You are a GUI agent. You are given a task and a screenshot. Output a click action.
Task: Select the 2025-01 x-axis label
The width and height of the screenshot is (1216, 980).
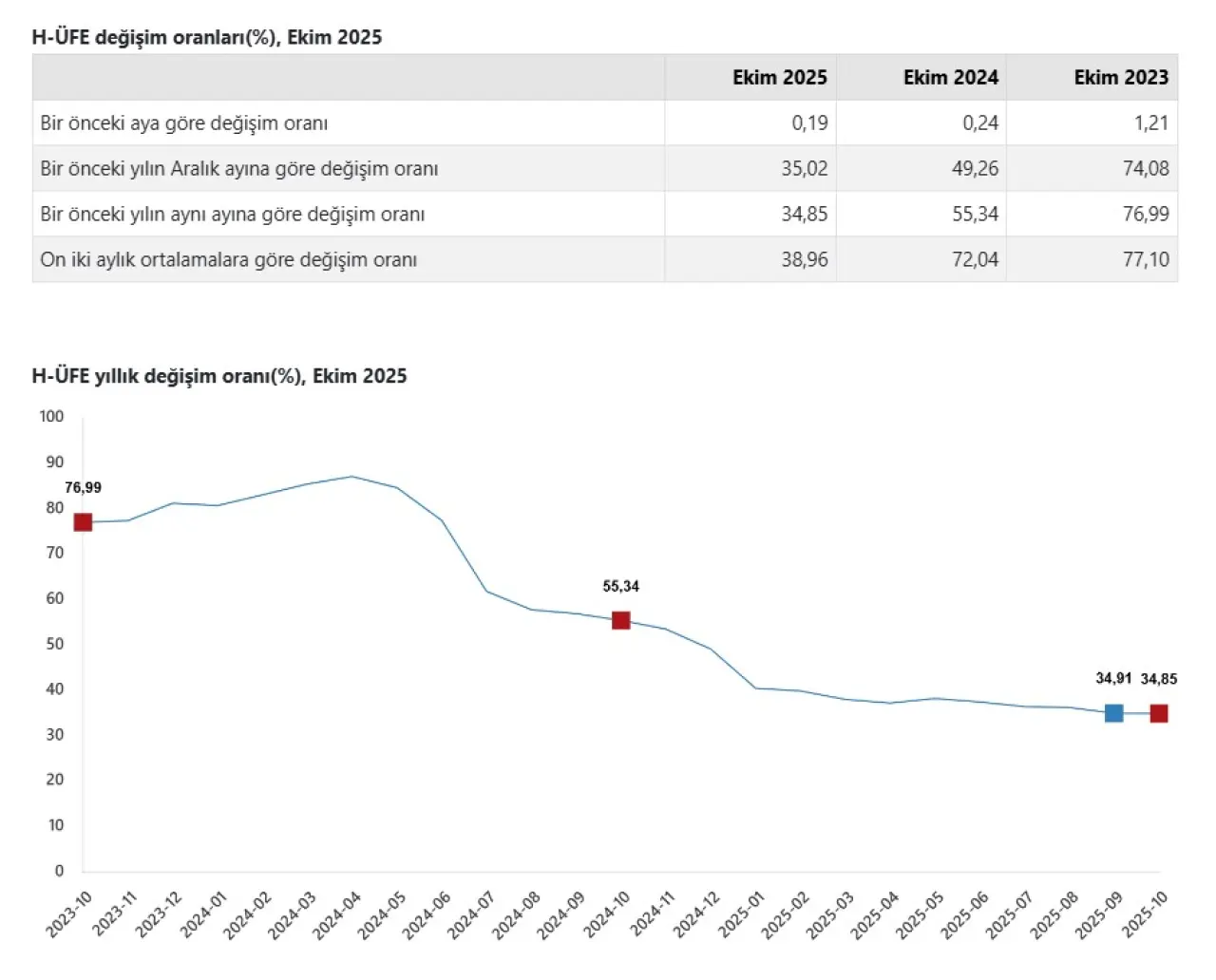(742, 914)
